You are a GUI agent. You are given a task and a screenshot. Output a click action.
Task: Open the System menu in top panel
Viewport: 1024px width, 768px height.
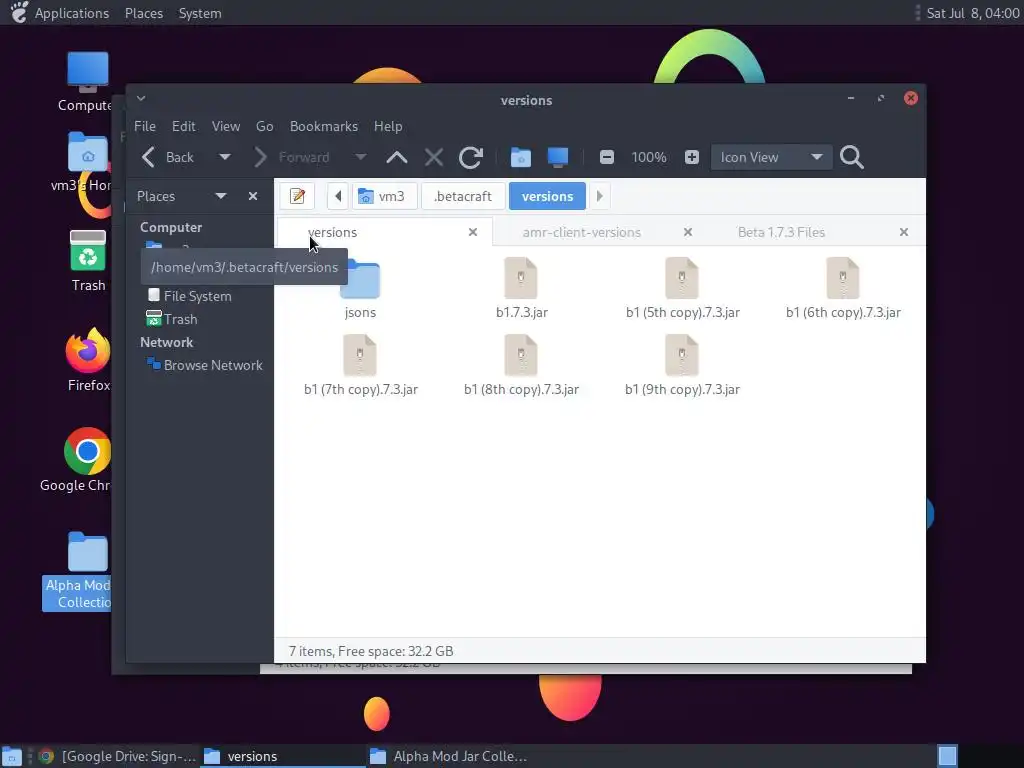coord(200,13)
